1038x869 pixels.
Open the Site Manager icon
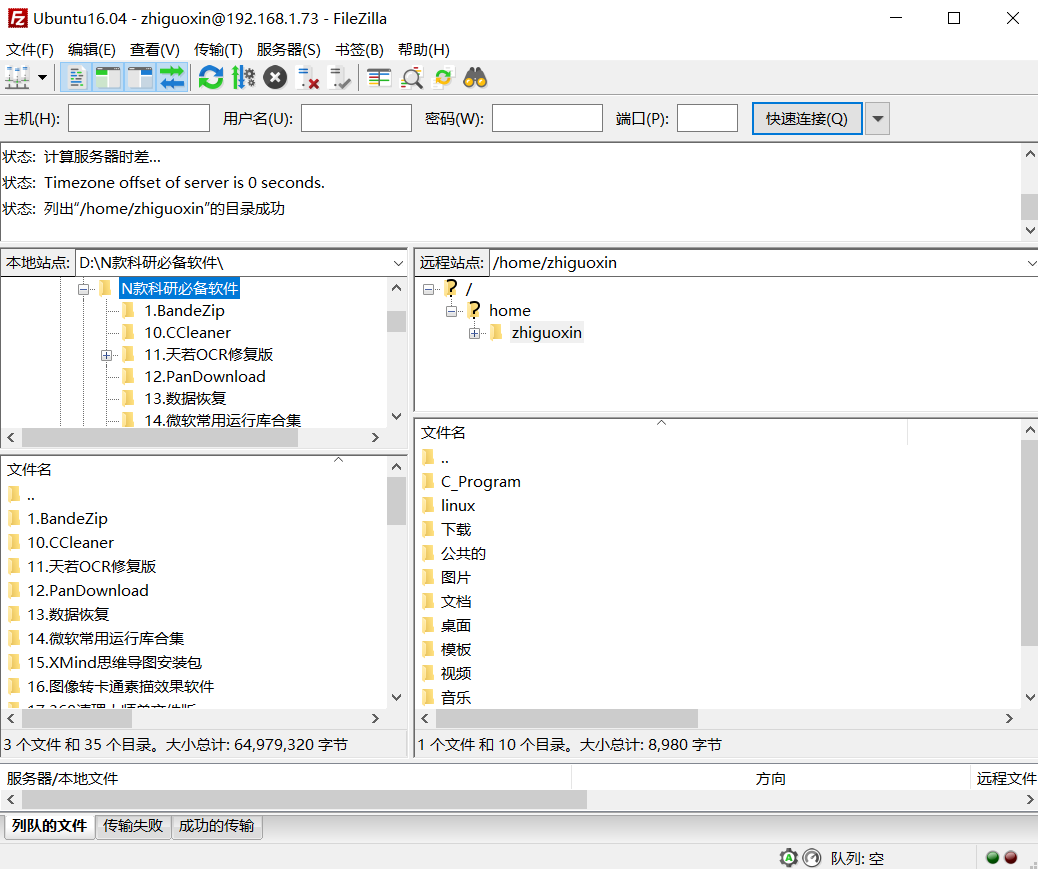pyautogui.click(x=17, y=78)
